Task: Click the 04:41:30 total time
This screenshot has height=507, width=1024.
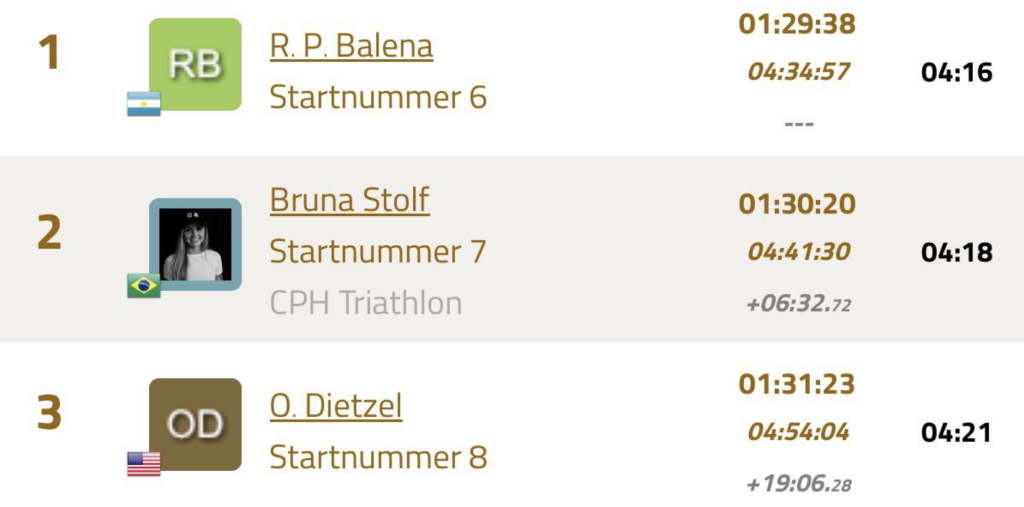Action: [798, 252]
